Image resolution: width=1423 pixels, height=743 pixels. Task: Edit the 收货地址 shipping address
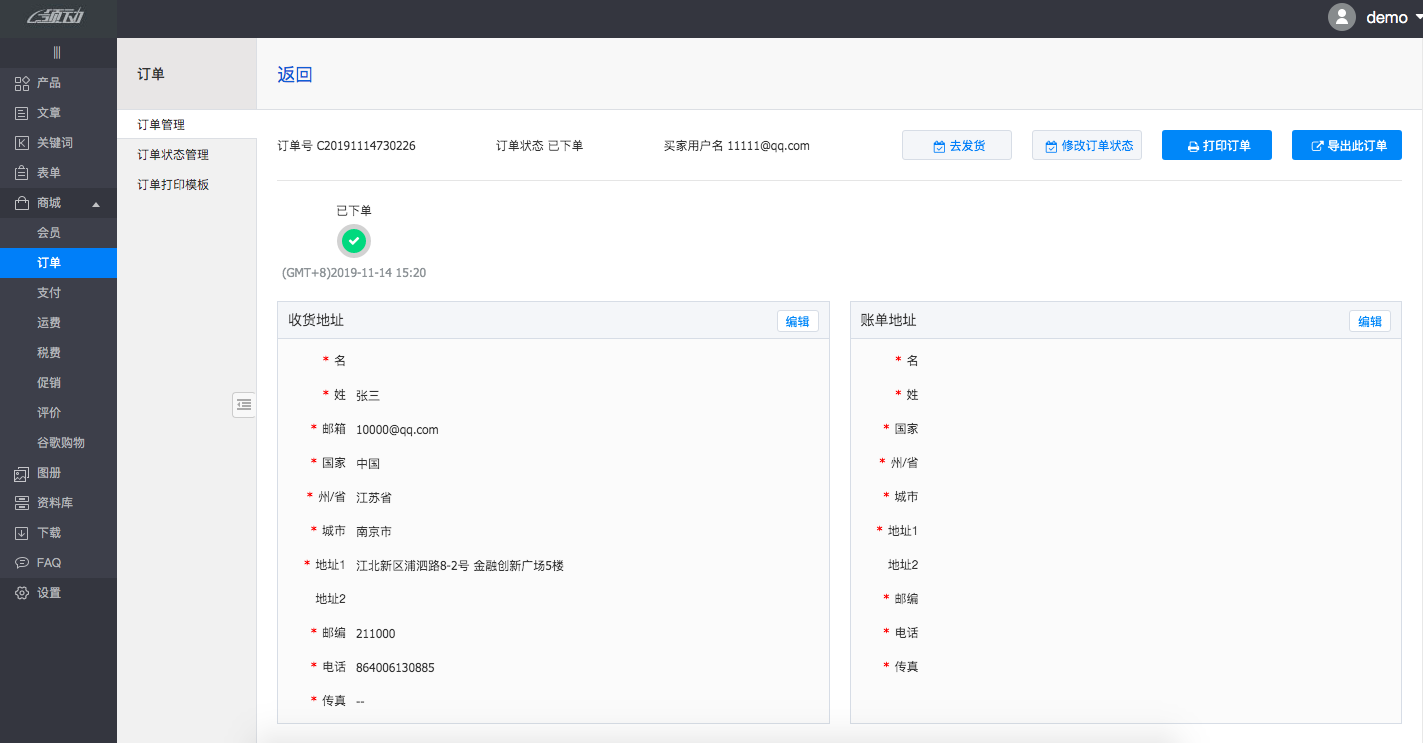[797, 321]
